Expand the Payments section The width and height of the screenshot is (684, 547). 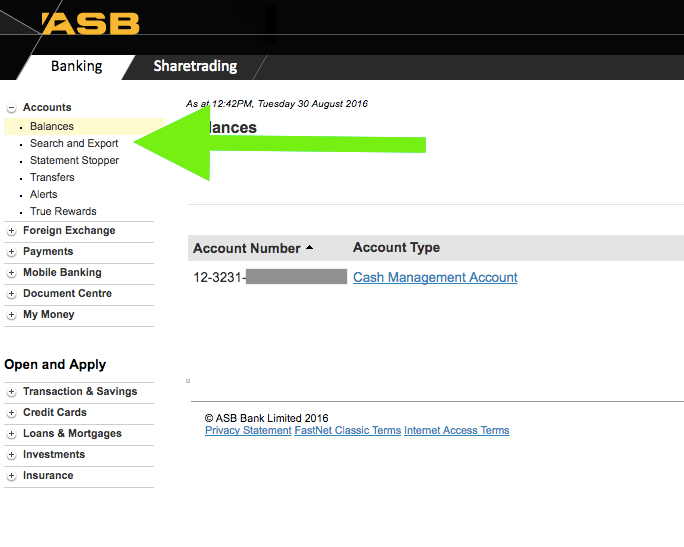point(12,252)
